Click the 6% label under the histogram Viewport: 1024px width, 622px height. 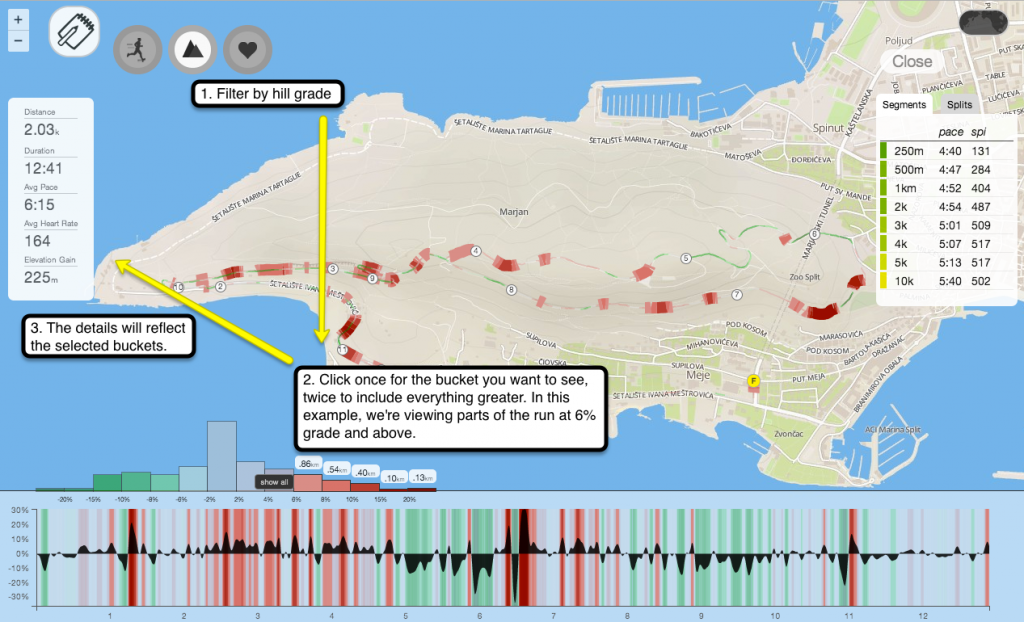[296, 499]
